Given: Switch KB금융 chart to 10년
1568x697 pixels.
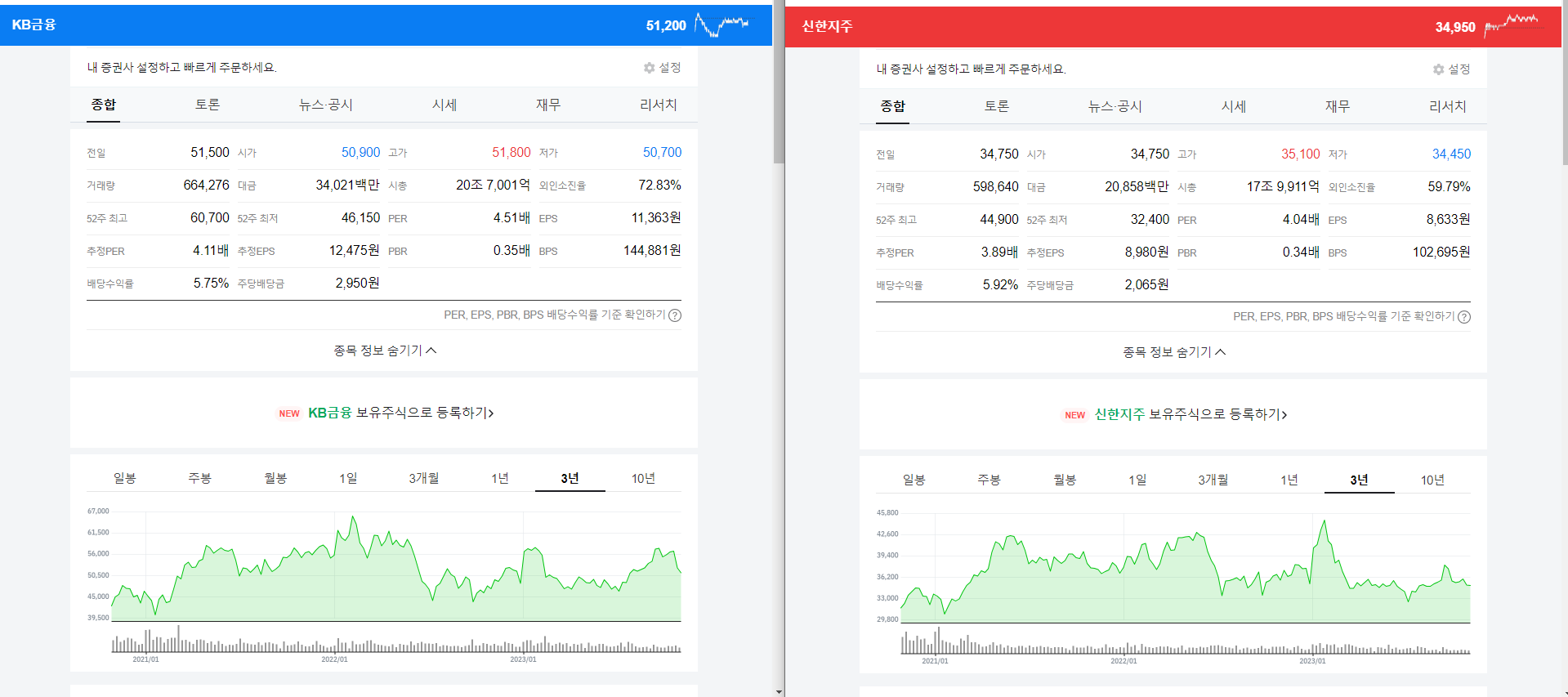Looking at the screenshot, I should coord(643,478).
